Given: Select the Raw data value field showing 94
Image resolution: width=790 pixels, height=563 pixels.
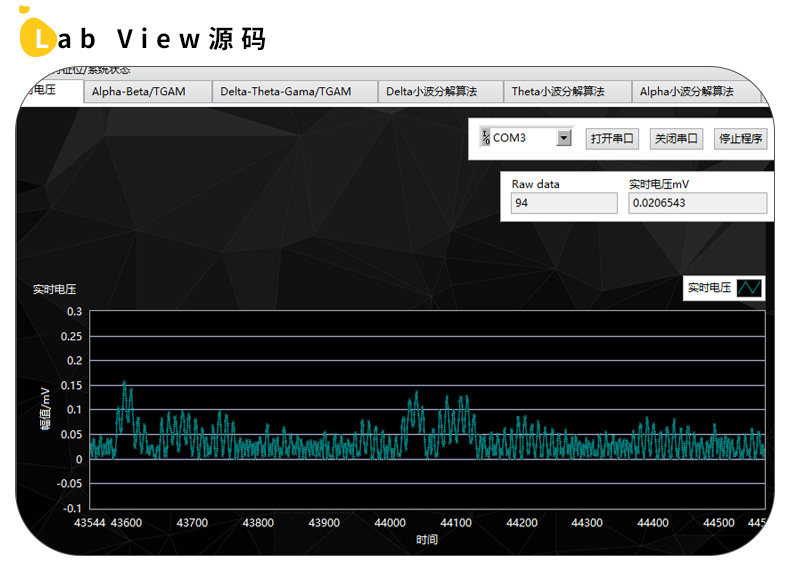Looking at the screenshot, I should [564, 203].
